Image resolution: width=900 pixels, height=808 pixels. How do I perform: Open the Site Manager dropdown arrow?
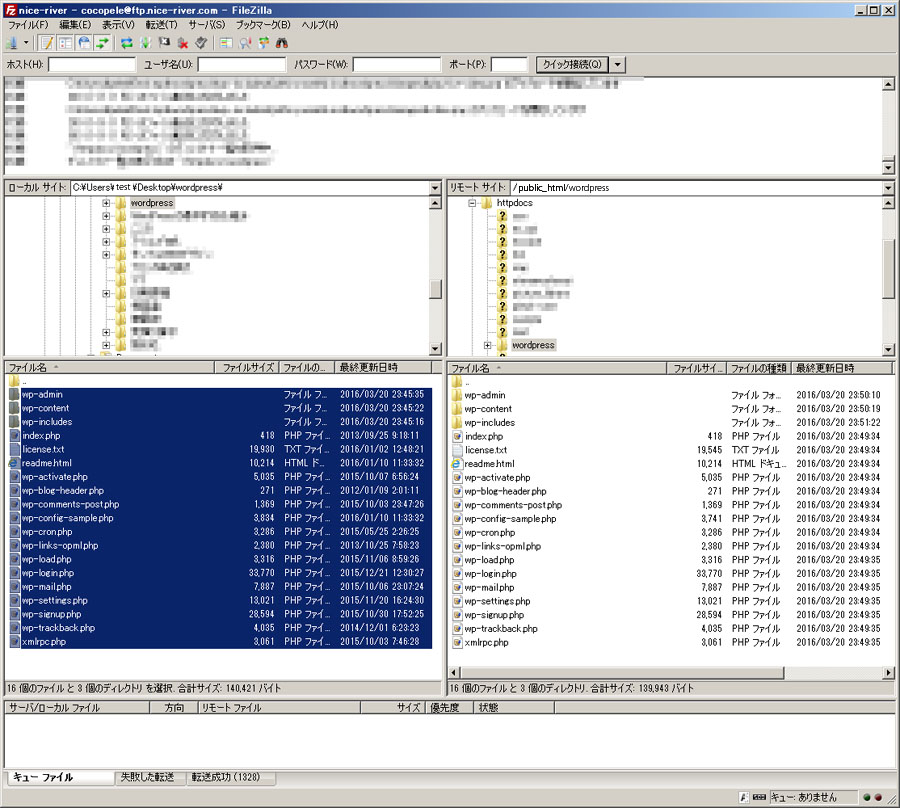[26, 43]
